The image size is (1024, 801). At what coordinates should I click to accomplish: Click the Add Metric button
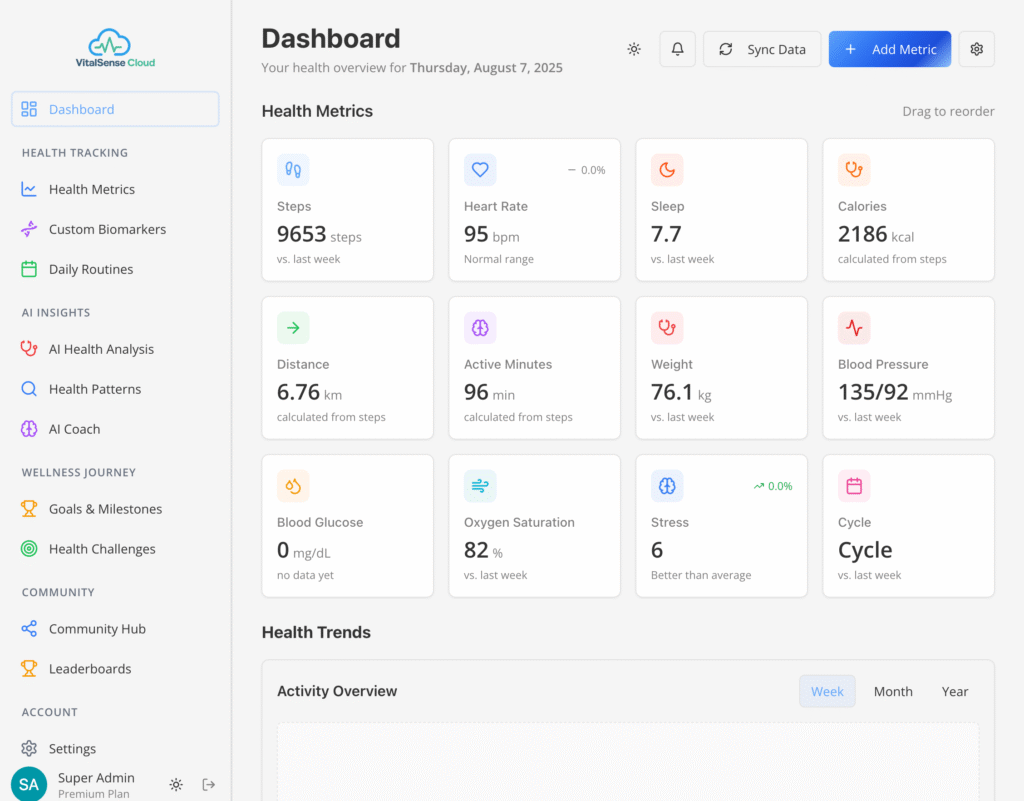point(889,49)
